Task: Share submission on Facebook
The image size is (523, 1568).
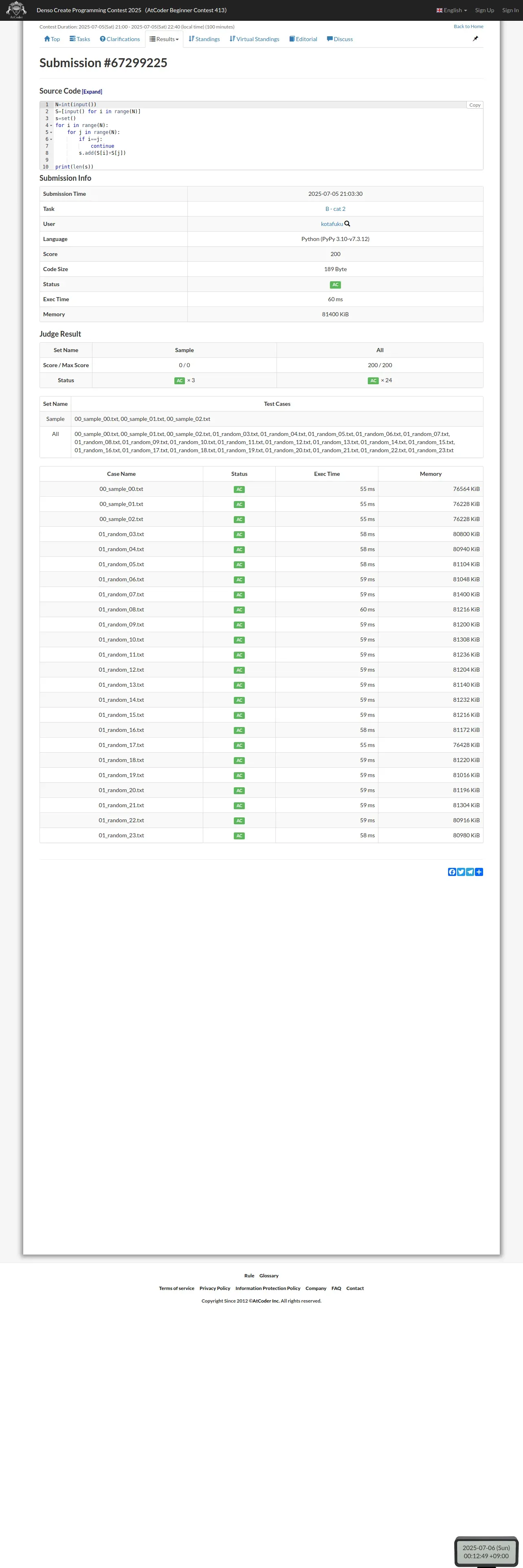Action: [x=452, y=872]
